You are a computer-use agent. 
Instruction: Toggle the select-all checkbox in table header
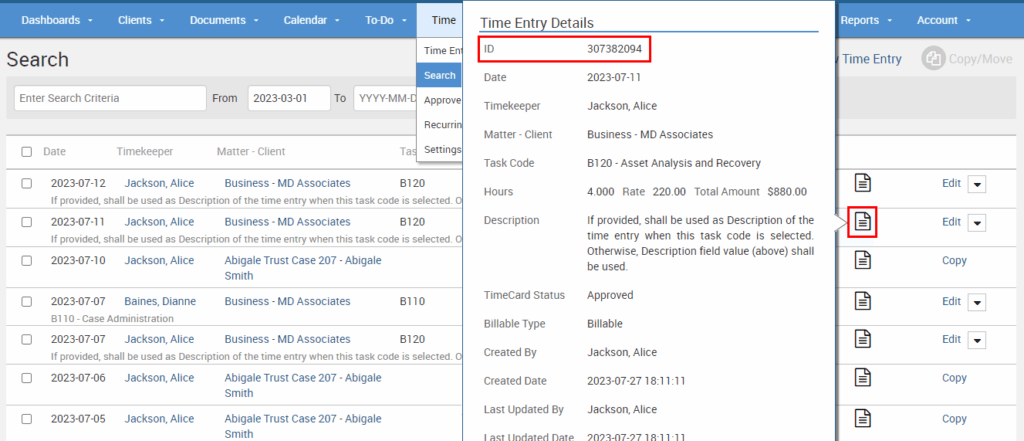pos(27,152)
